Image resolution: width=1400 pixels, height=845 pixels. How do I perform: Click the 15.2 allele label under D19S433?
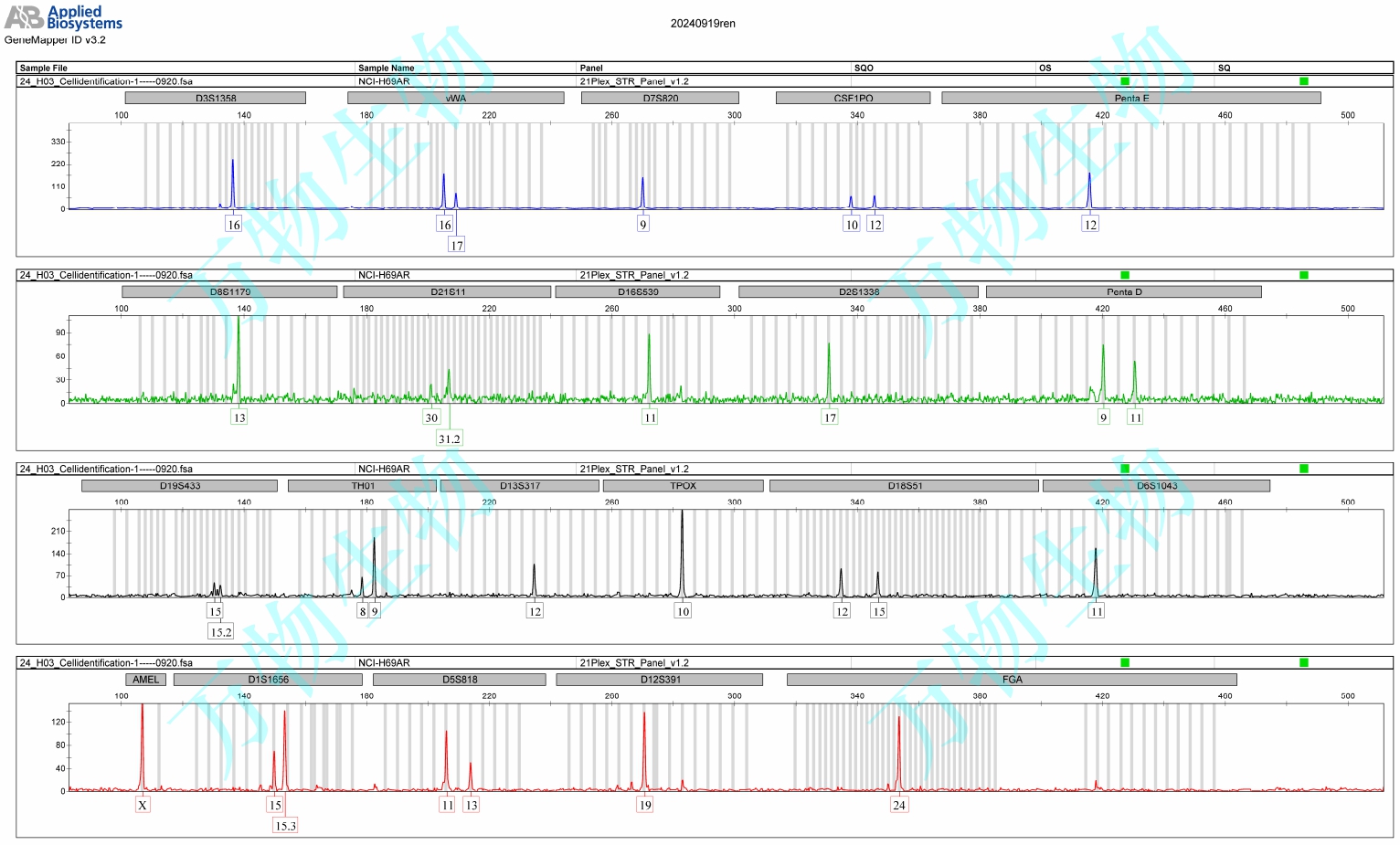221,632
